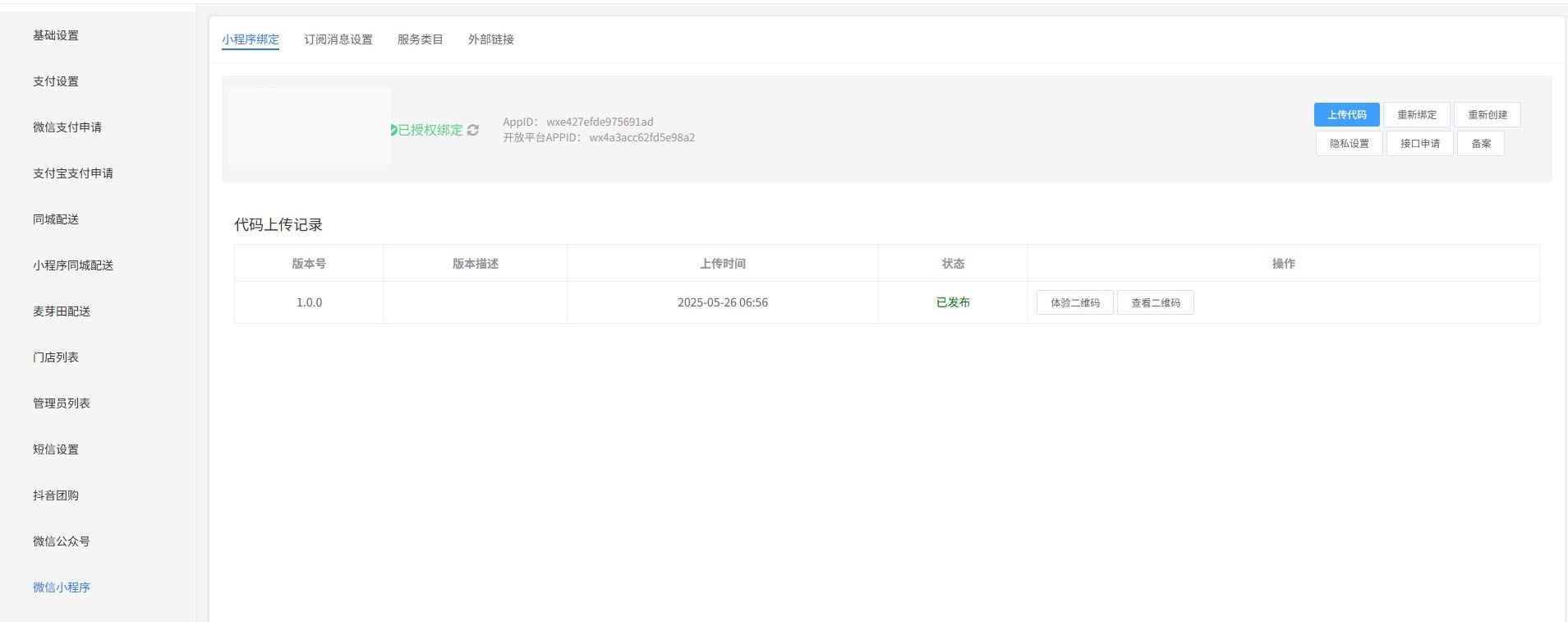The height and width of the screenshot is (622, 1568).
Task: Go to 支付设置 in the sidebar
Action: [x=56, y=81]
